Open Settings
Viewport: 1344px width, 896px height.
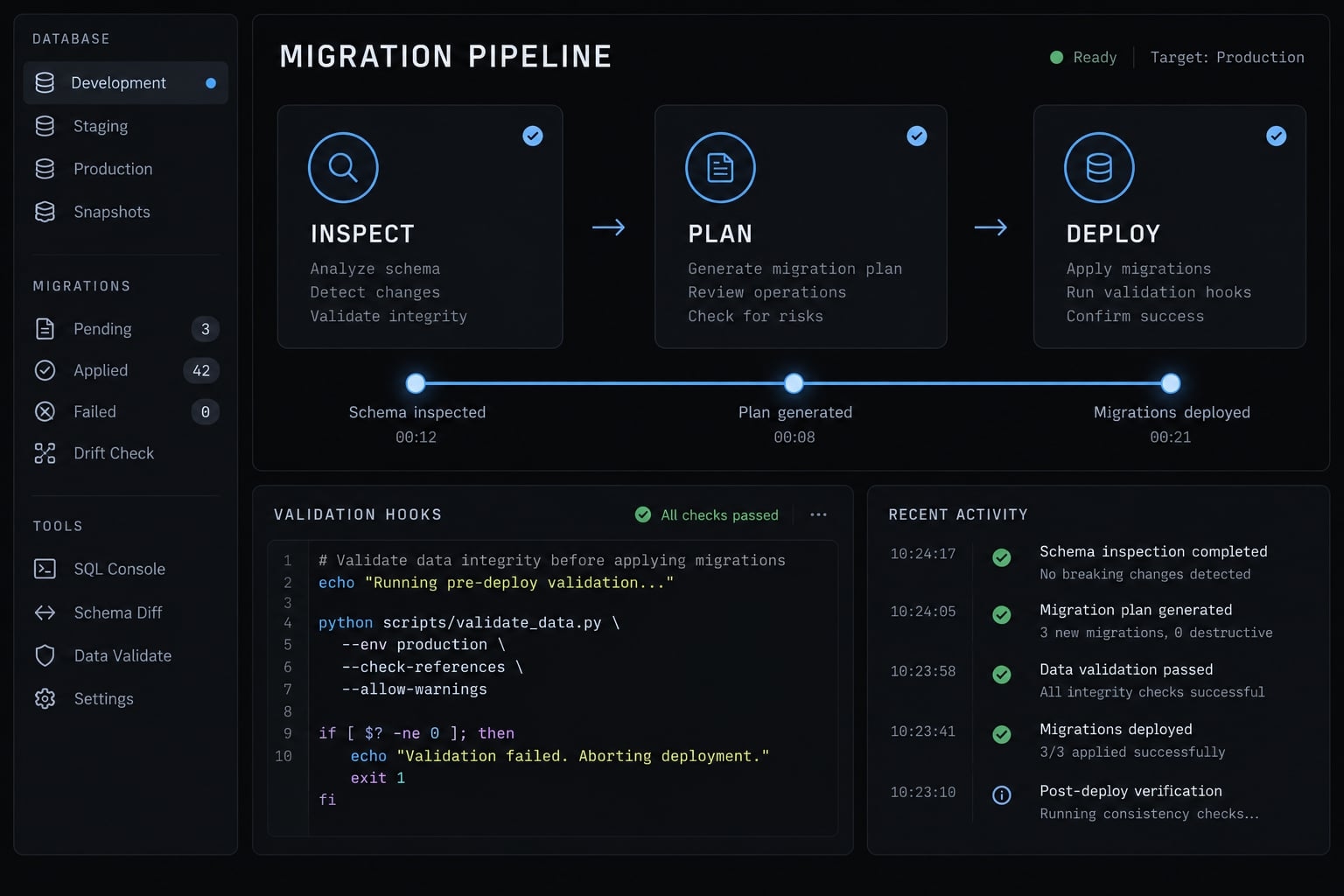click(126, 698)
